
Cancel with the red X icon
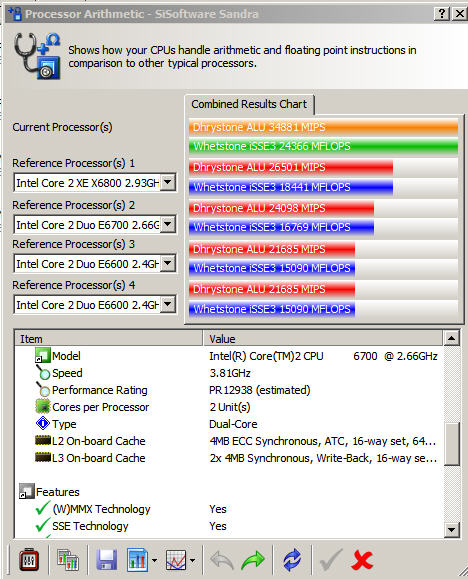362,560
